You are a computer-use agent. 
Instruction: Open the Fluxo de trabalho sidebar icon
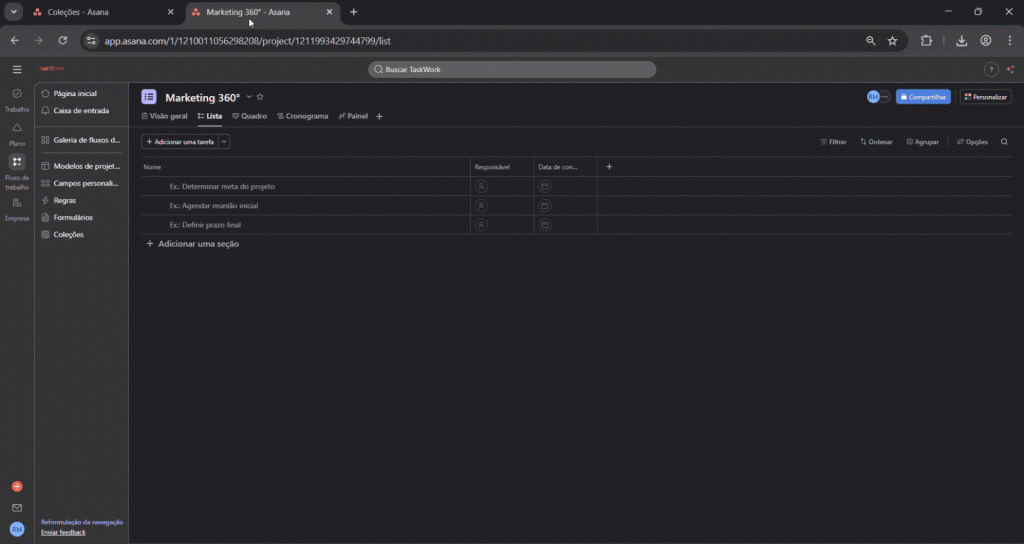(x=16, y=162)
